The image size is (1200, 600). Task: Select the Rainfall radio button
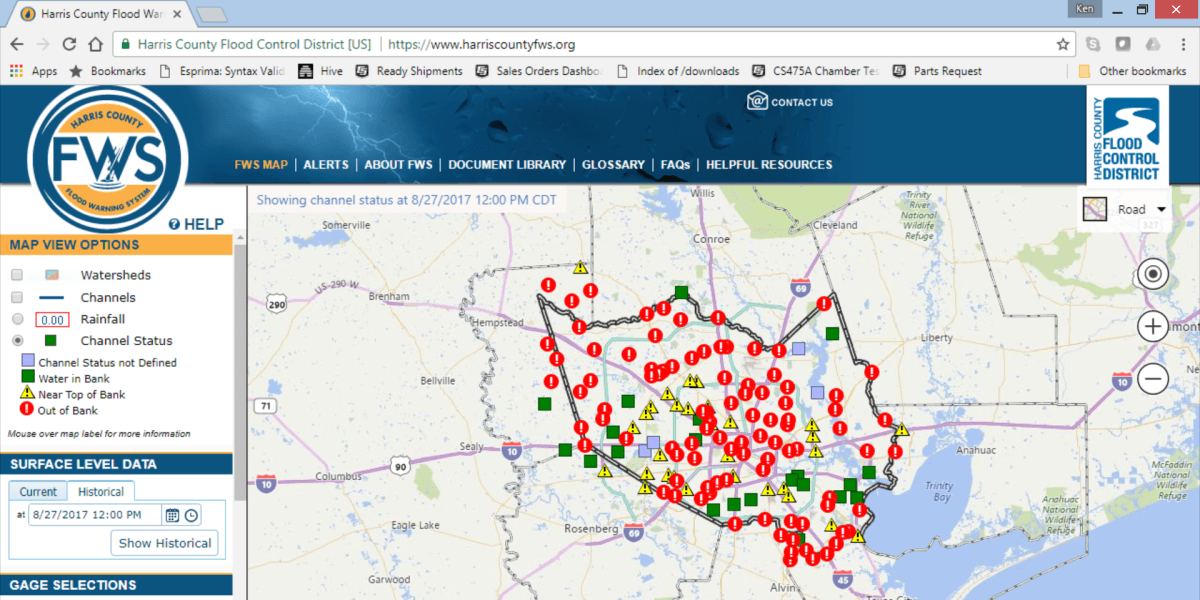(17, 319)
